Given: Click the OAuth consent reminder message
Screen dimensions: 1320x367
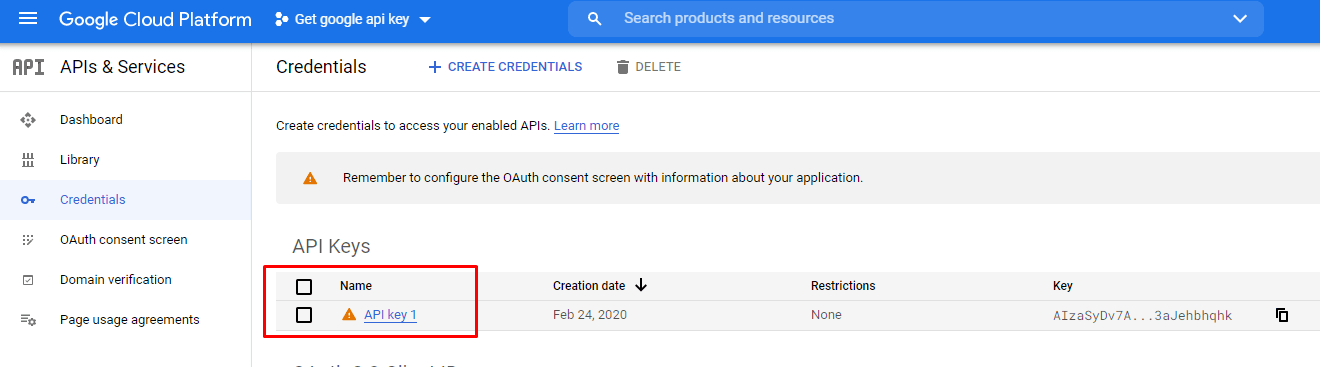Looking at the screenshot, I should (603, 178).
